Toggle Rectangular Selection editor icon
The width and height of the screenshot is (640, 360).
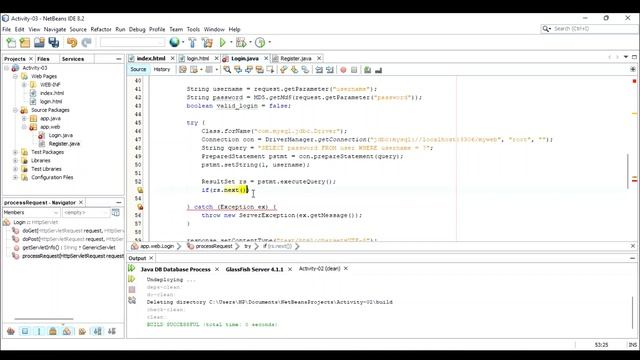[x=270, y=70]
